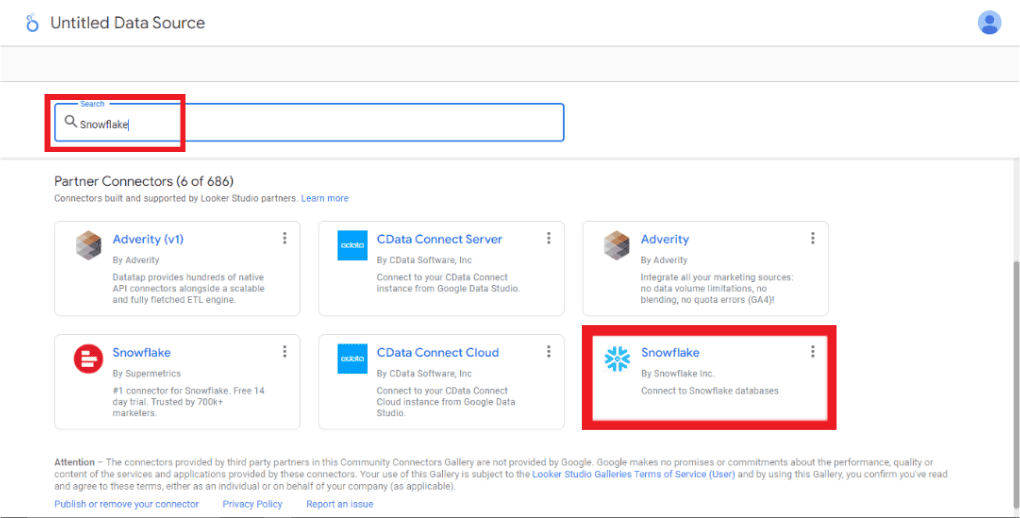Click 'Connectors built and supported' subtitle text

[176, 198]
